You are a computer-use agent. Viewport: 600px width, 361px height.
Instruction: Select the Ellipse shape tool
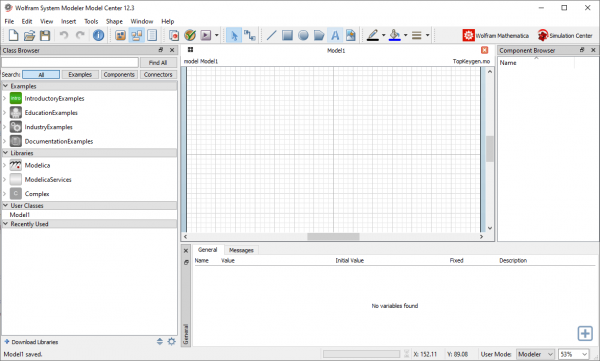[x=303, y=36]
